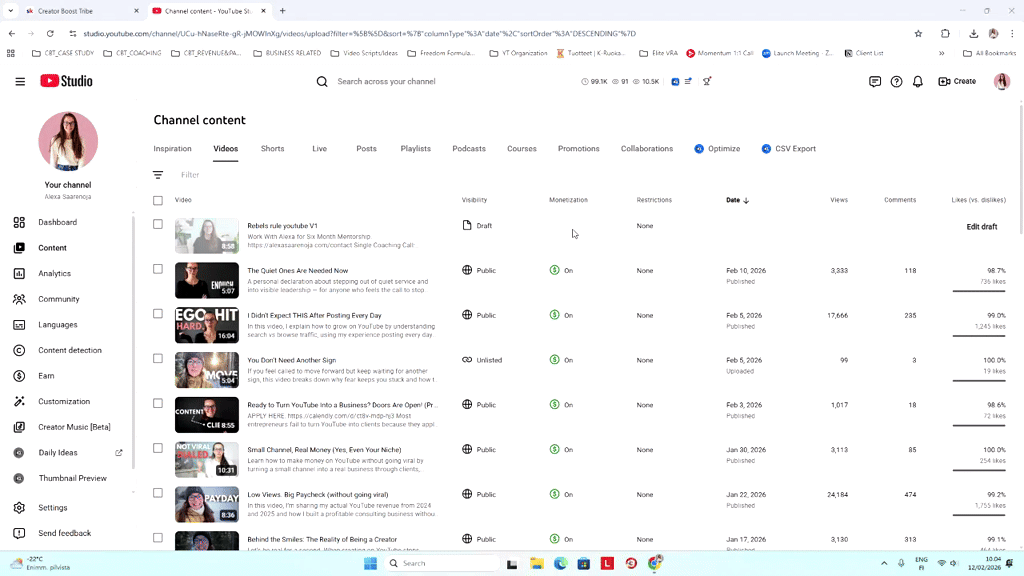Open the hamburger navigation menu
Screen dimensions: 1024x576
(20, 82)
